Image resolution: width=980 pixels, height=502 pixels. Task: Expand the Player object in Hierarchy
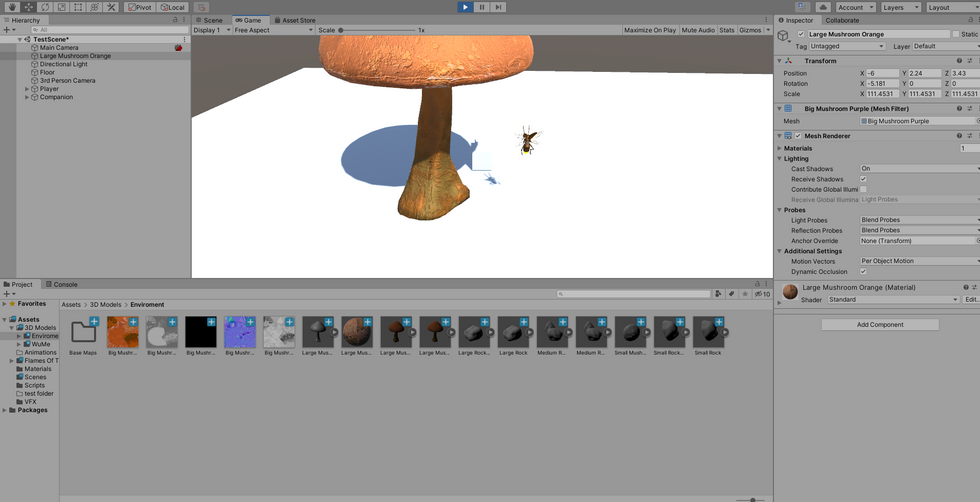coord(27,89)
